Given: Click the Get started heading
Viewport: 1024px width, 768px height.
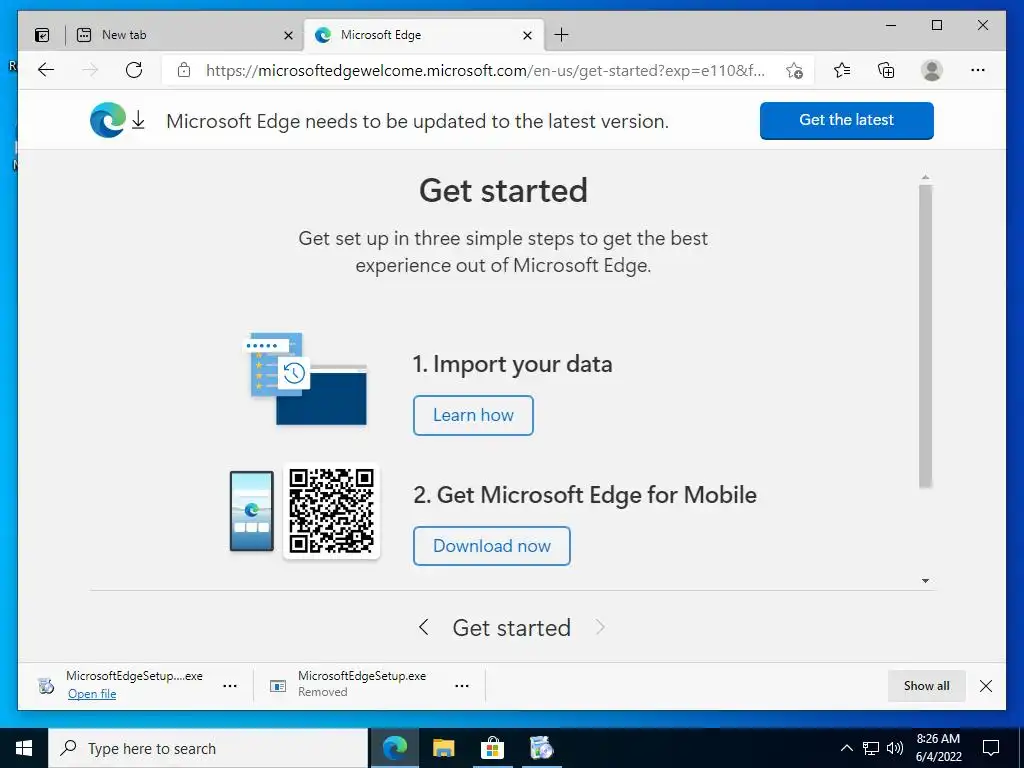Looking at the screenshot, I should tap(503, 191).
